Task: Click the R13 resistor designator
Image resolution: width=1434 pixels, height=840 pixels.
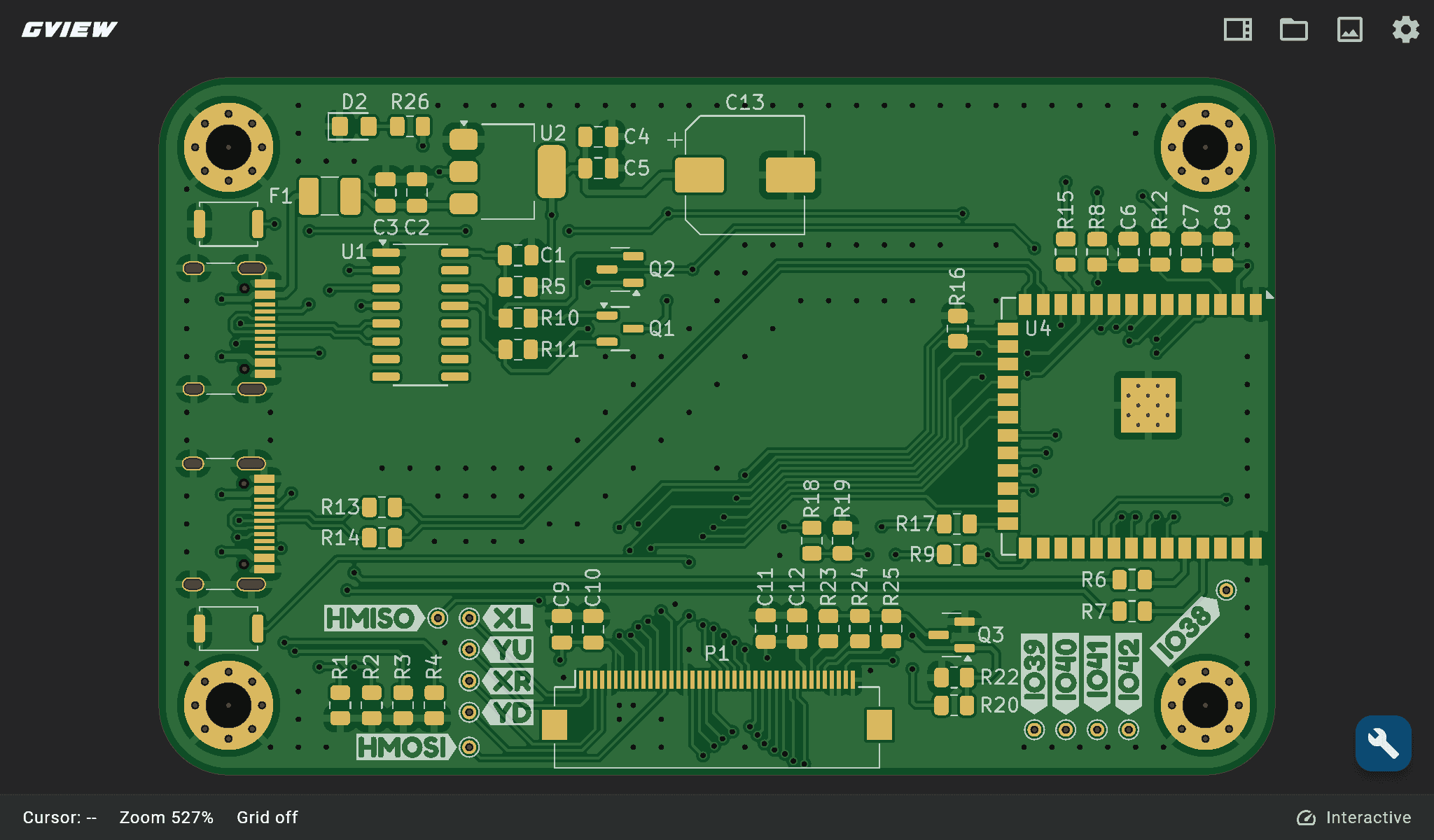Action: pos(340,507)
